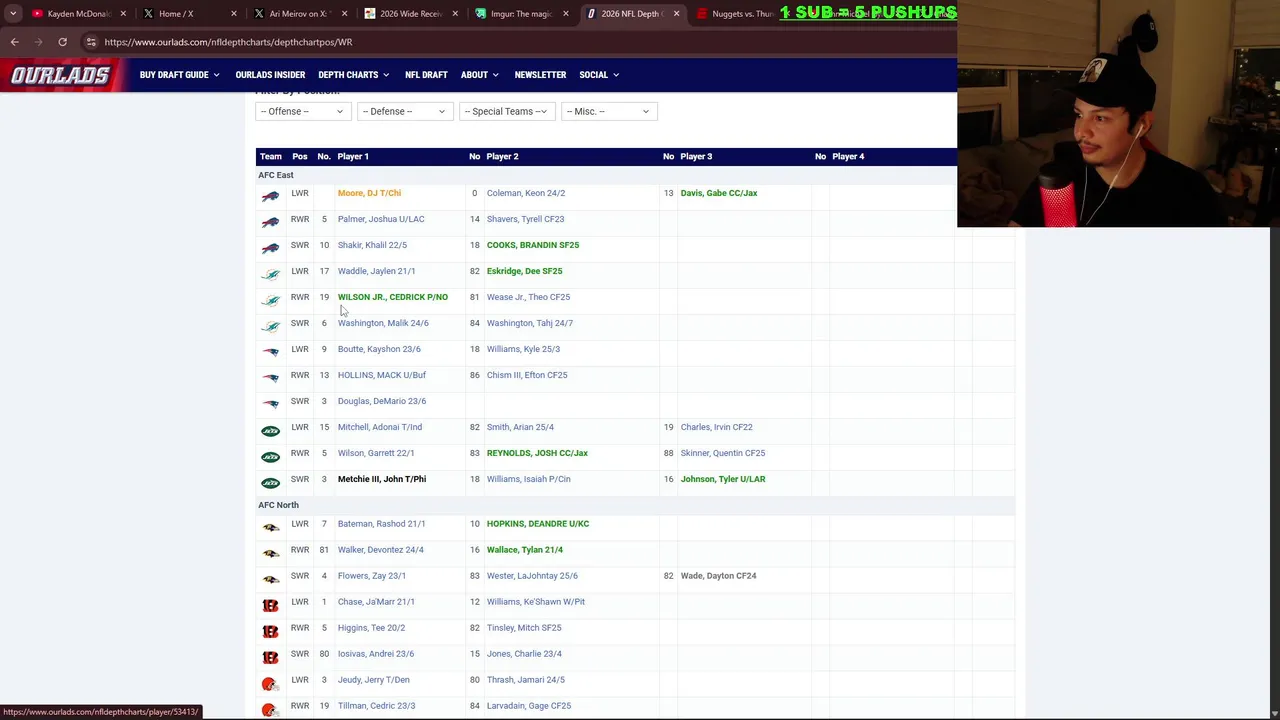Click the AFC North division row label
This screenshot has width=1280, height=720.
pyautogui.click(x=278, y=505)
